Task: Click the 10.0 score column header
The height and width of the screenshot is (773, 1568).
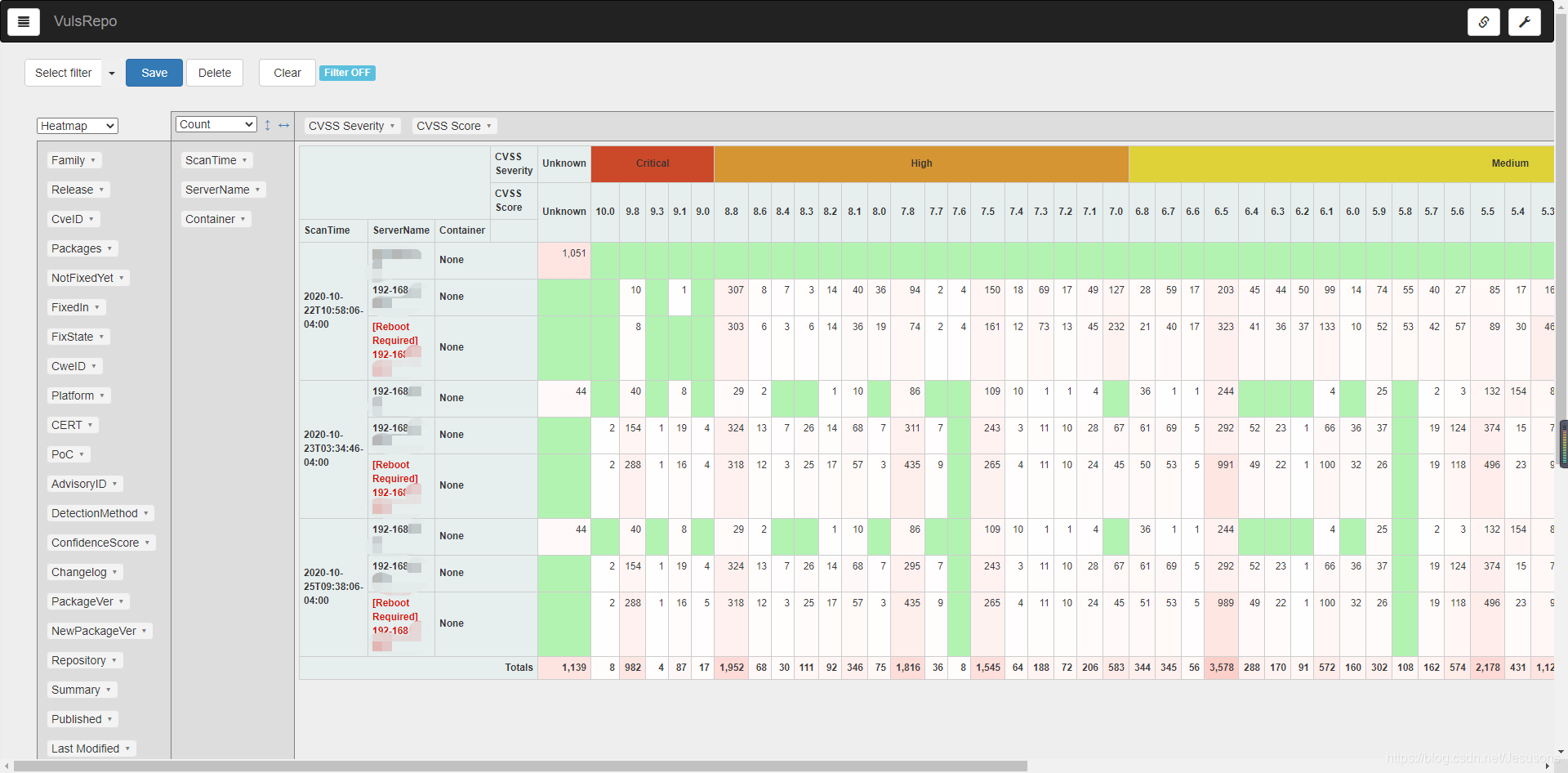Action: [x=605, y=212]
